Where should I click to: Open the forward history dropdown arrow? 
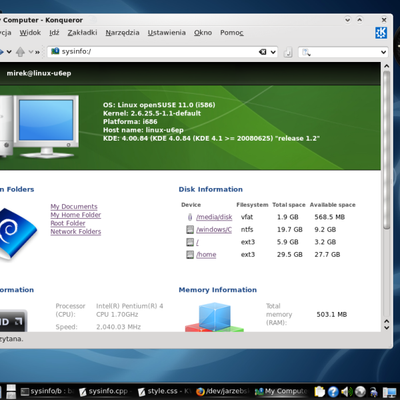(x=9, y=52)
